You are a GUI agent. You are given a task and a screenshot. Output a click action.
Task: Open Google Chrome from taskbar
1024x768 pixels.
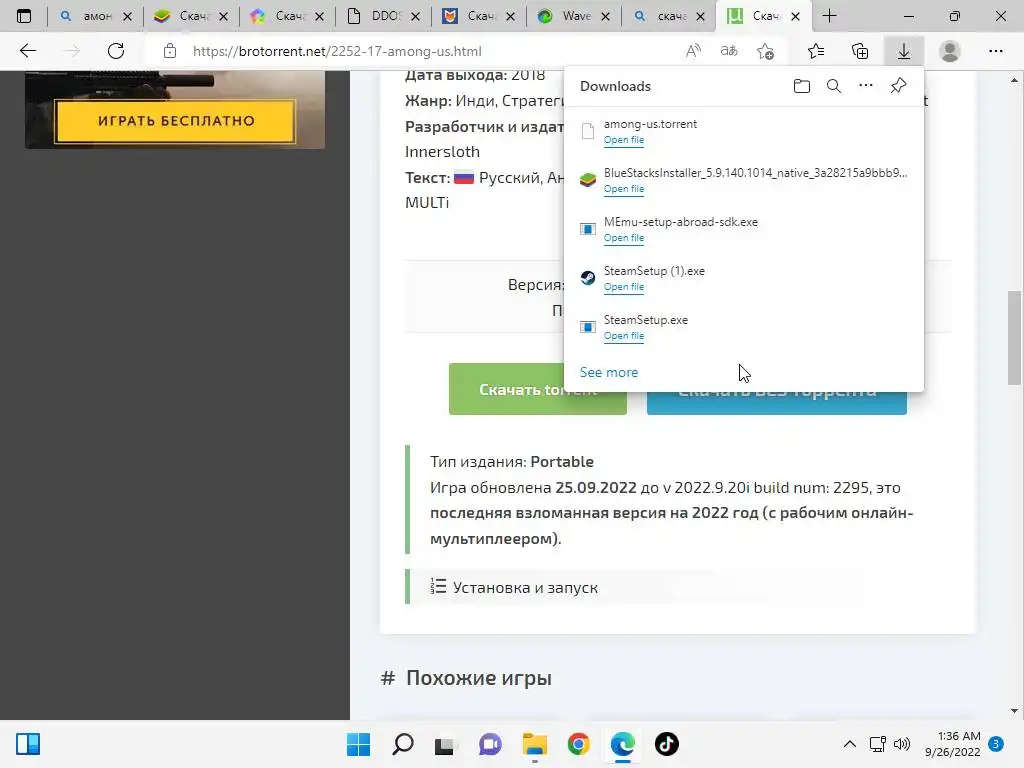pos(579,744)
